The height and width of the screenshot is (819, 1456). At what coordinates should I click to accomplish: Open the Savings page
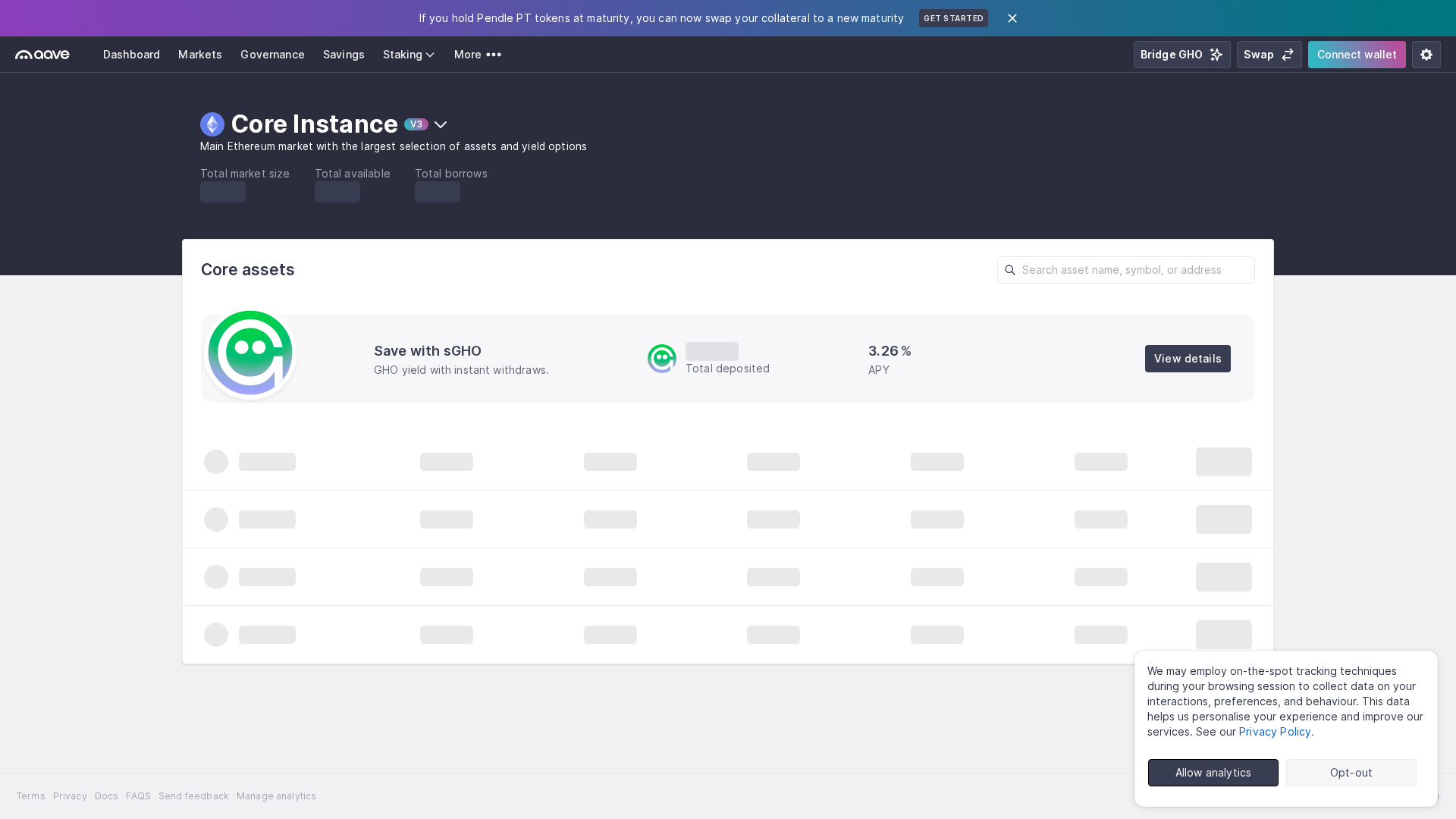click(344, 55)
